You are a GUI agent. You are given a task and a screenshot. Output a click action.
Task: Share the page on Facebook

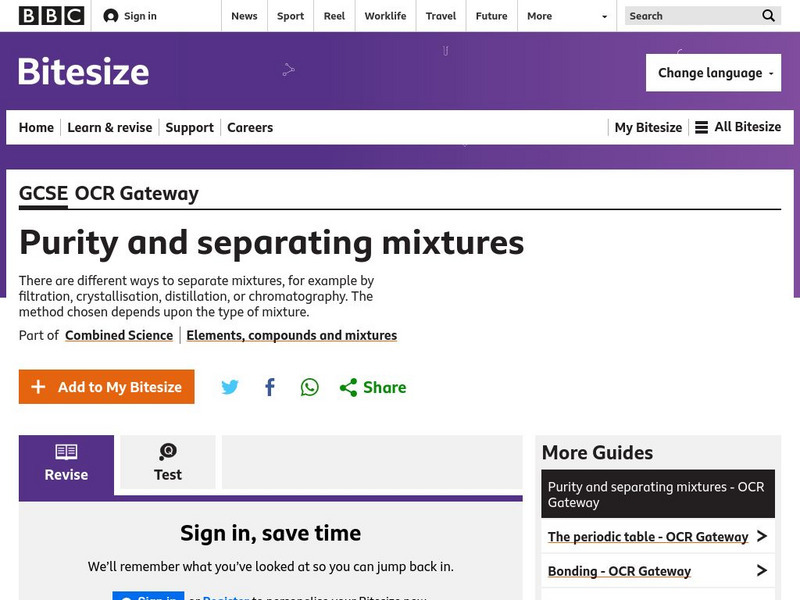point(269,387)
